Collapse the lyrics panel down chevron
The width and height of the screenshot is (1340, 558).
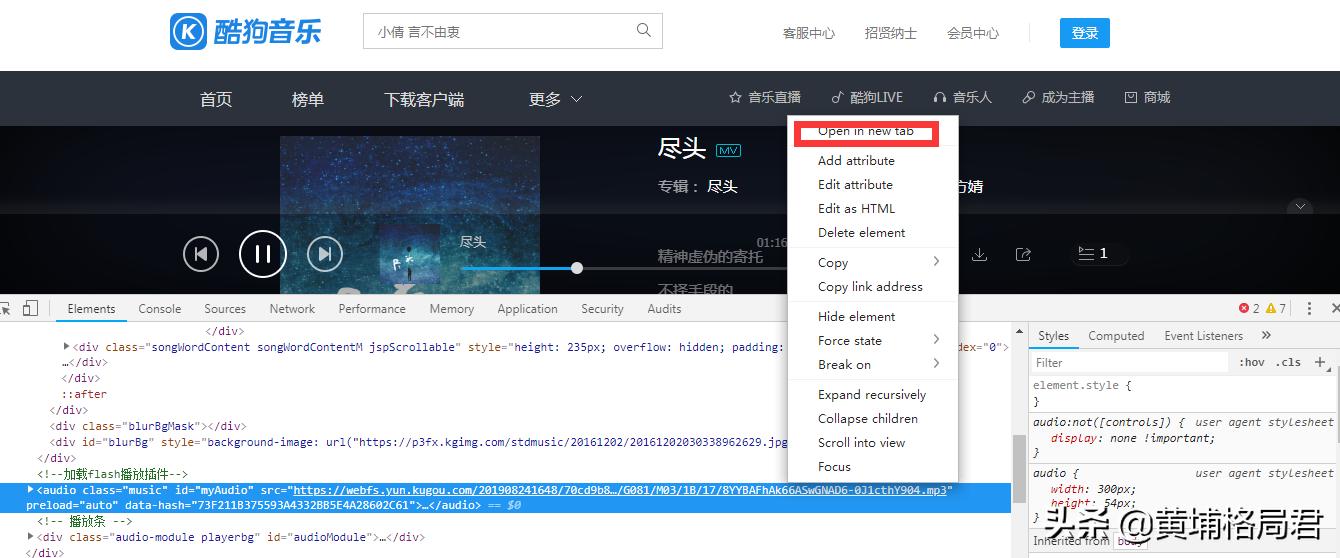point(1300,207)
